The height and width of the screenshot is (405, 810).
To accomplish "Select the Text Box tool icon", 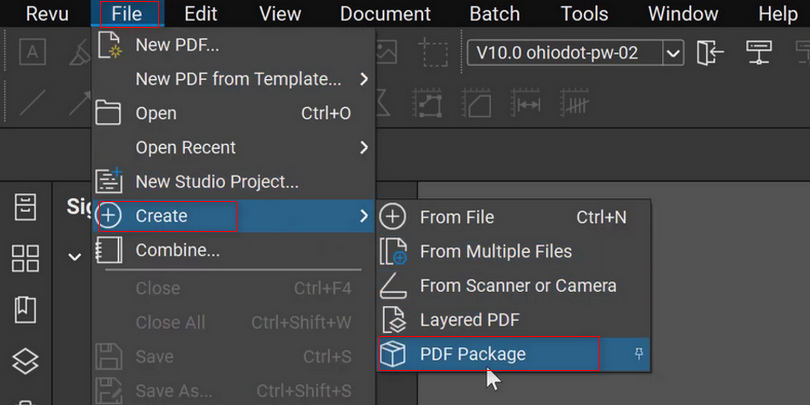I will click(33, 53).
